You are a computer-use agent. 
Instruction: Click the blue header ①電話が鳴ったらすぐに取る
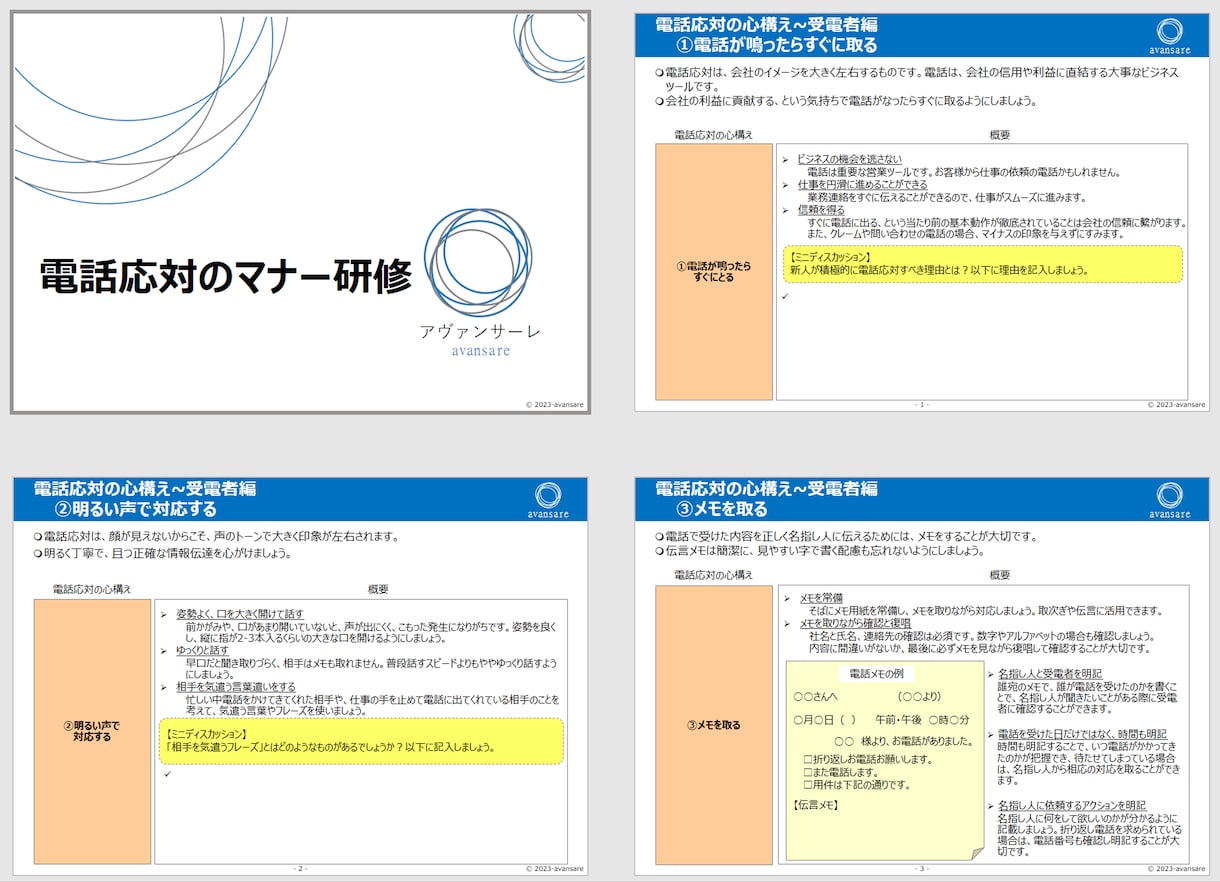point(921,35)
